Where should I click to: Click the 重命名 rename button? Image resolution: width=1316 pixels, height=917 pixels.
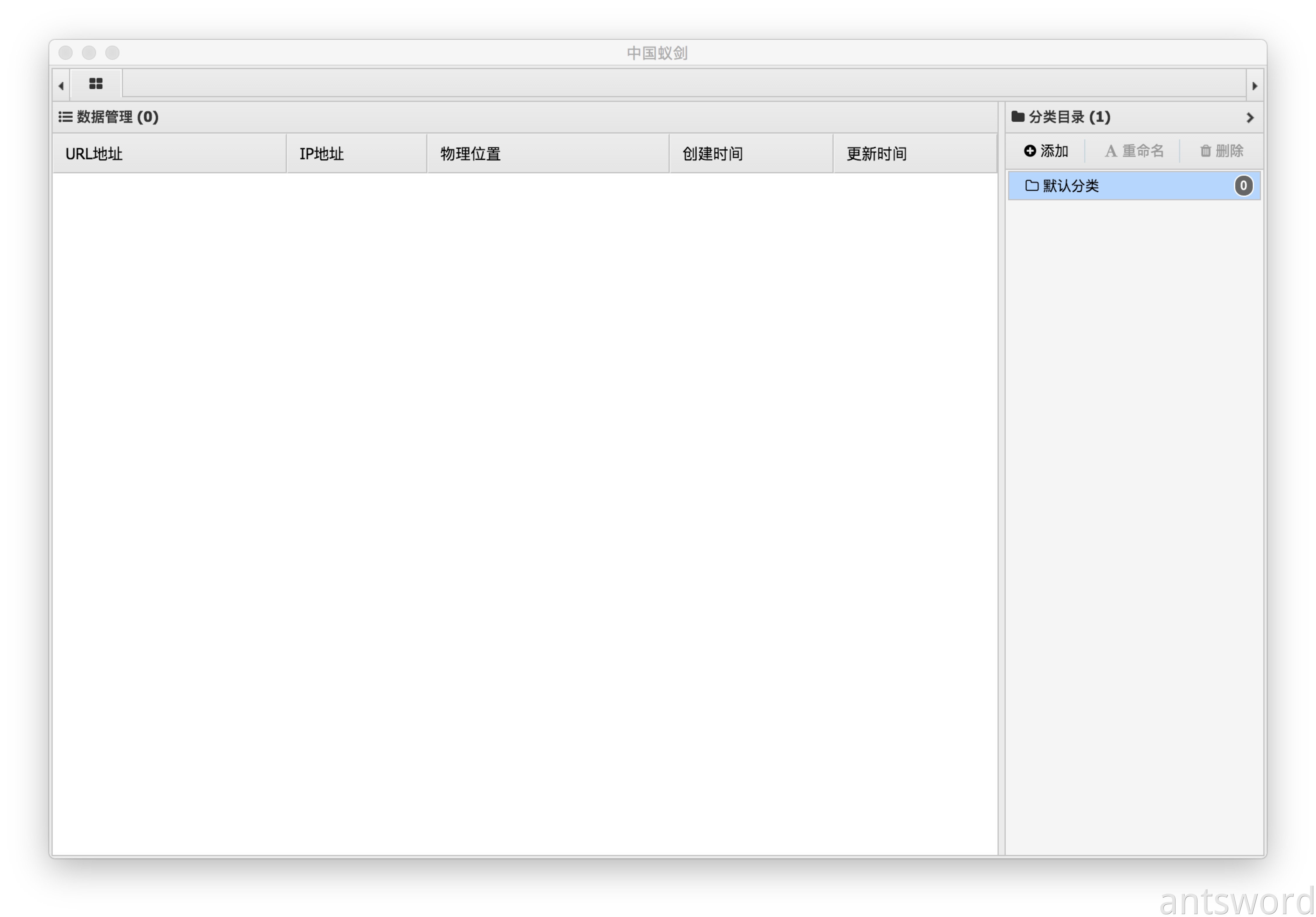coord(1134,151)
